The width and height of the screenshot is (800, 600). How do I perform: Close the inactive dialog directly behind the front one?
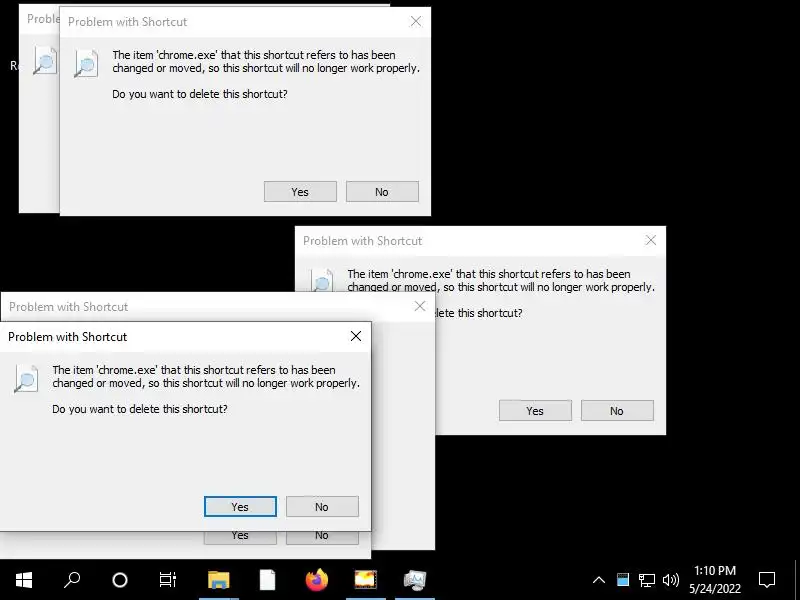tap(420, 306)
